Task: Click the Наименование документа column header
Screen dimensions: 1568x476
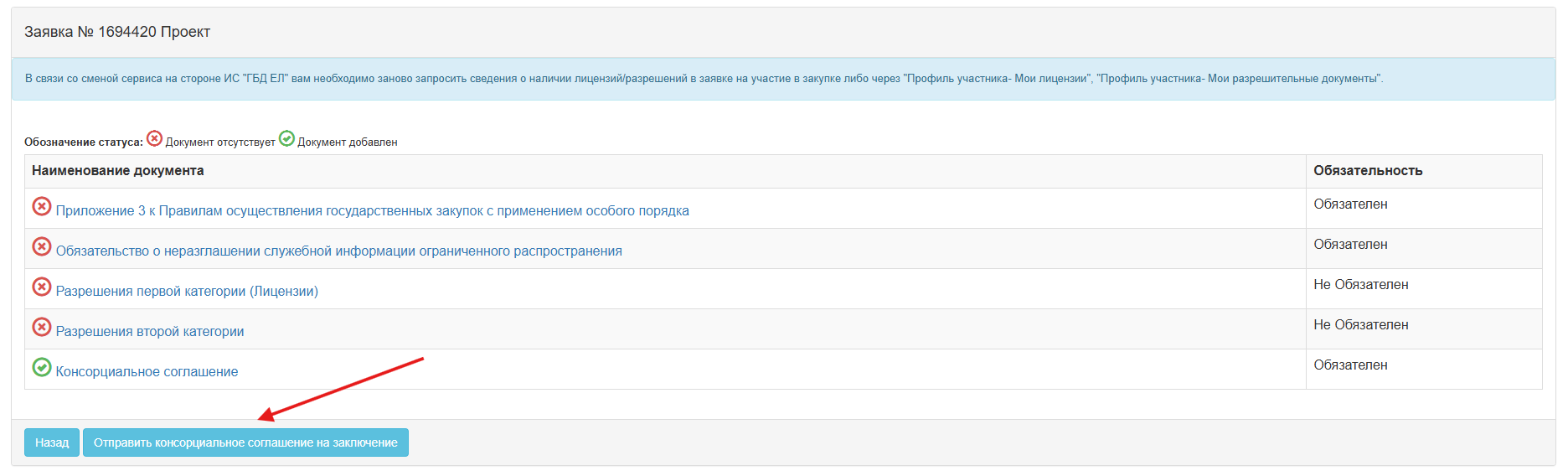Action: 117,171
